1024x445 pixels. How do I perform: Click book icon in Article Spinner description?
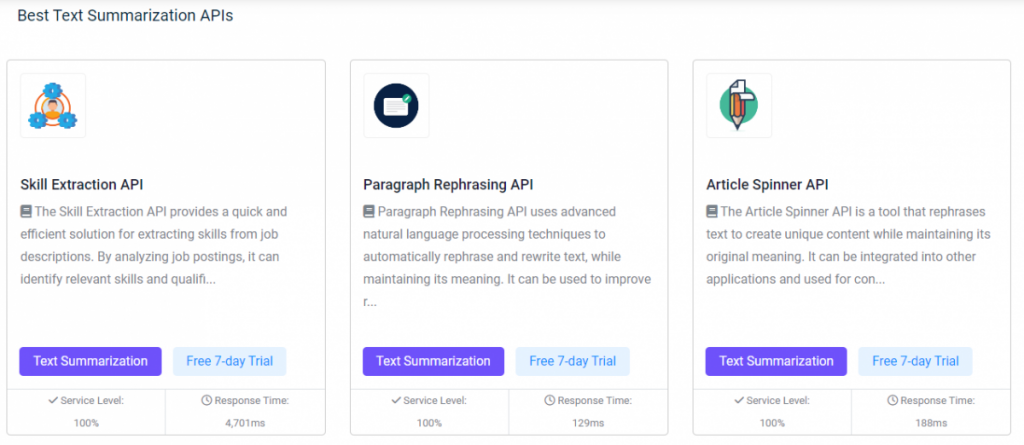point(712,212)
